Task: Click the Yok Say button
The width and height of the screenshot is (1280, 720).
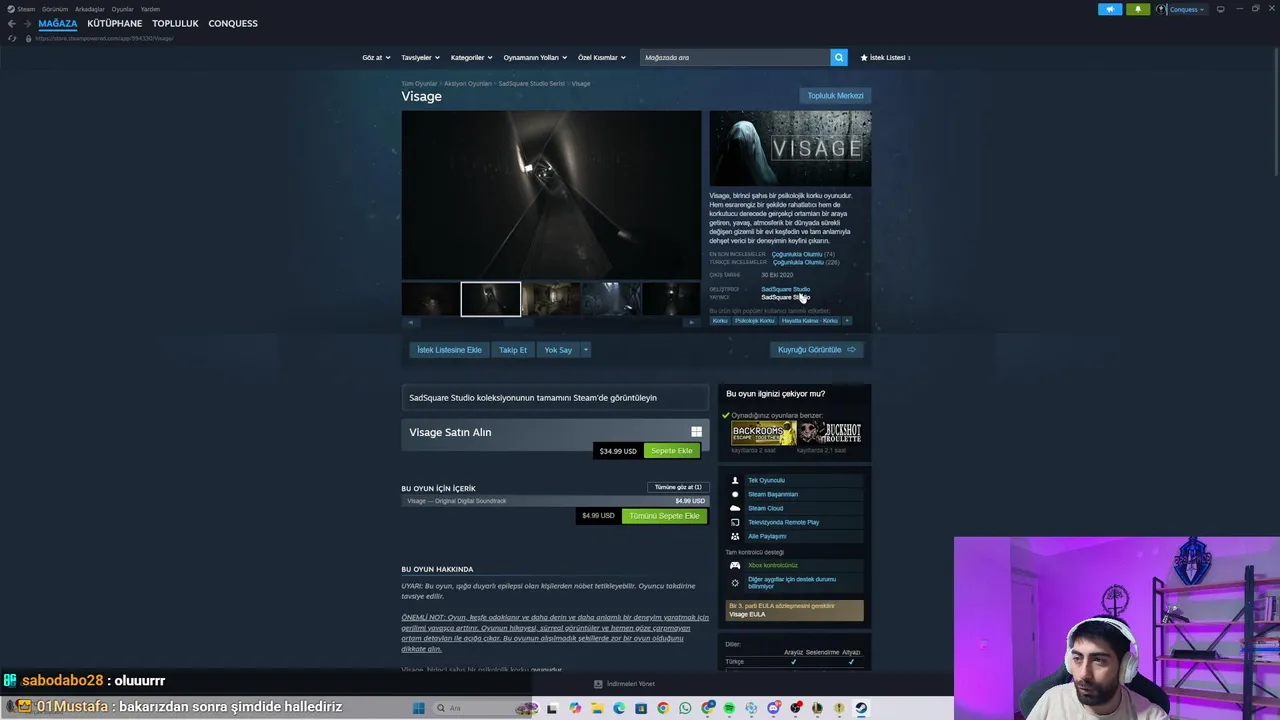Action: 558,350
